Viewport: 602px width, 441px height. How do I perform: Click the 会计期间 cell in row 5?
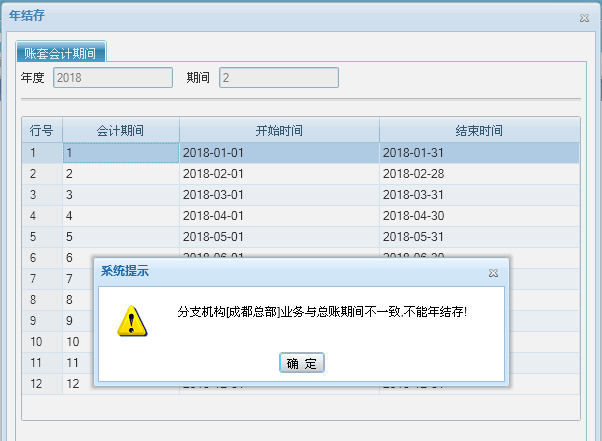click(x=121, y=237)
